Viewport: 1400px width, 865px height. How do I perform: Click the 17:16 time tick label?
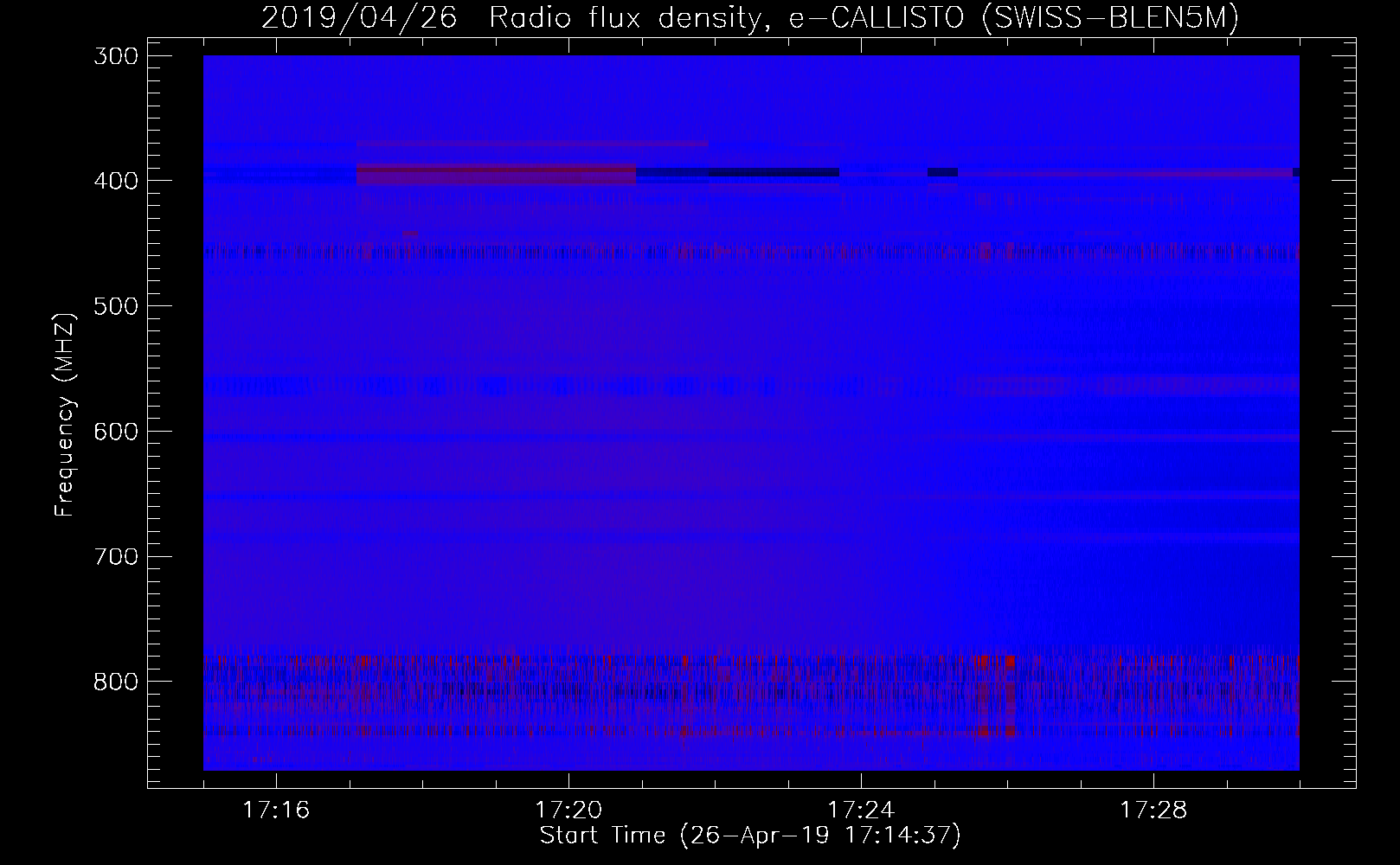(x=276, y=811)
